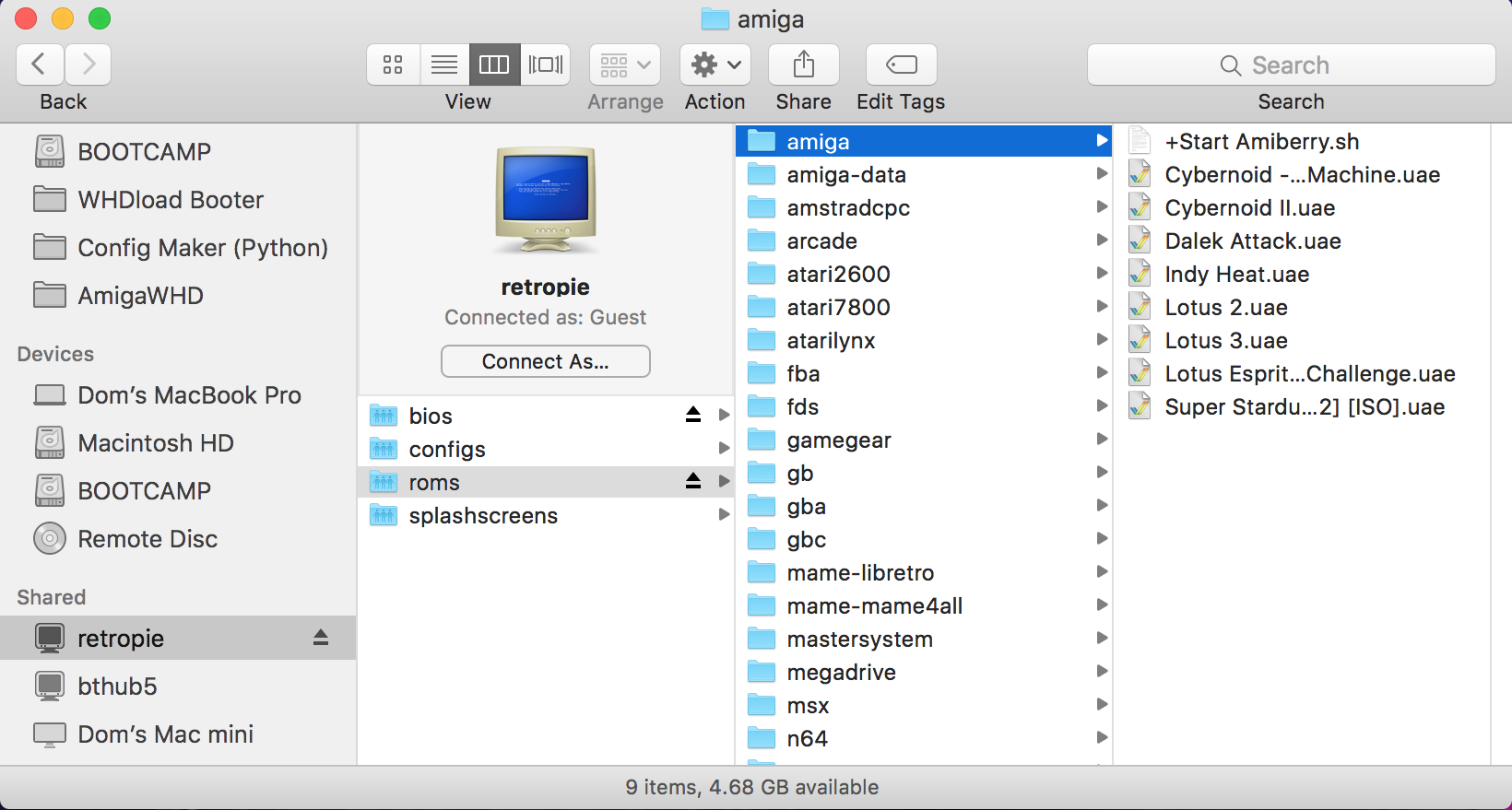1512x810 pixels.
Task: Switch to list view
Action: point(444,65)
